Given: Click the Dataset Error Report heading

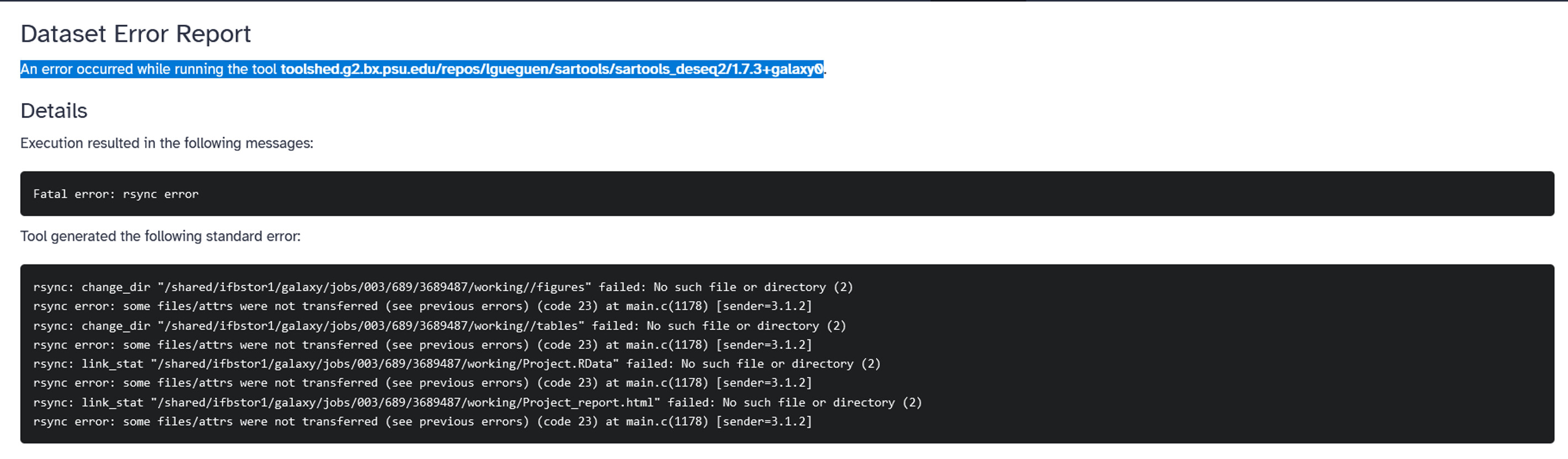Looking at the screenshot, I should 135,34.
